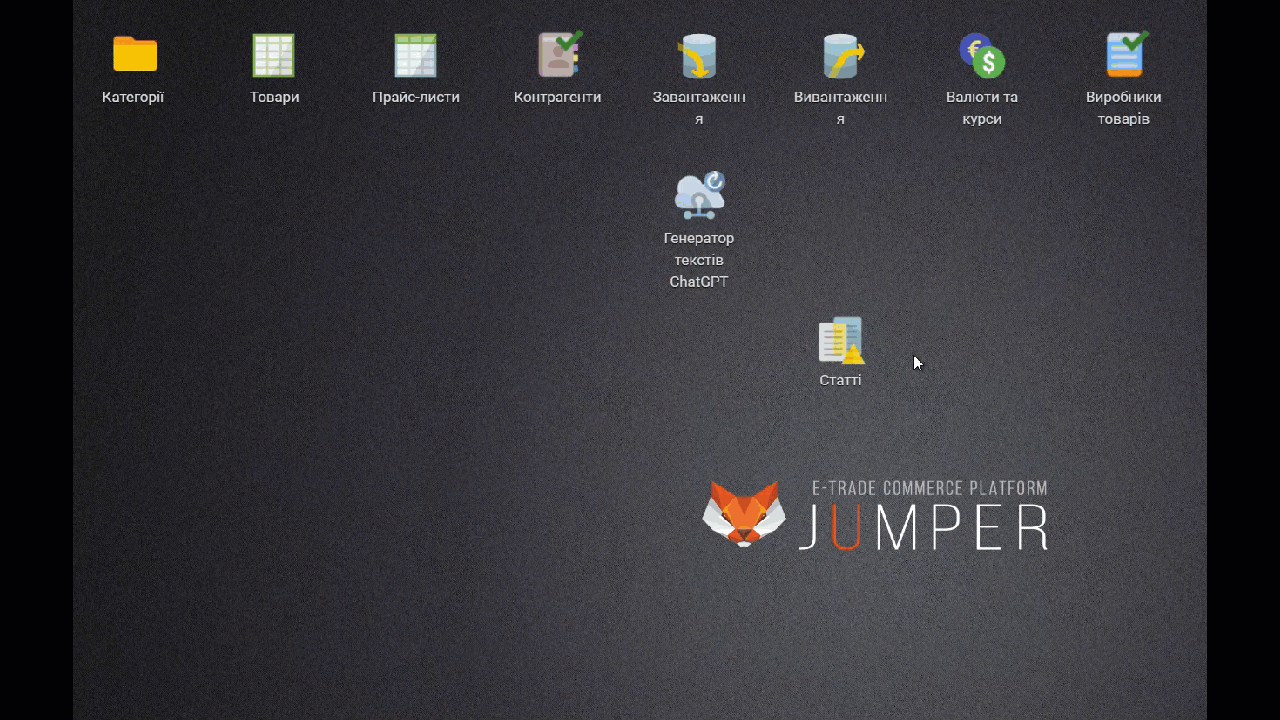Open the Категорії yellow folder icon

pyautogui.click(x=134, y=54)
